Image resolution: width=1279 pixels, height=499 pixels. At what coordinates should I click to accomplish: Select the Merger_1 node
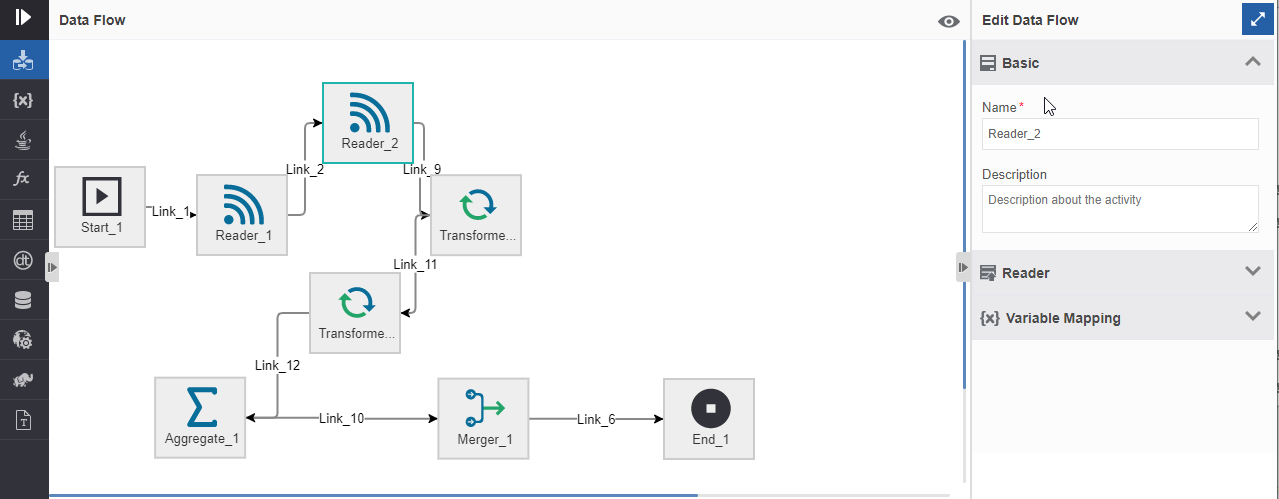click(x=483, y=418)
